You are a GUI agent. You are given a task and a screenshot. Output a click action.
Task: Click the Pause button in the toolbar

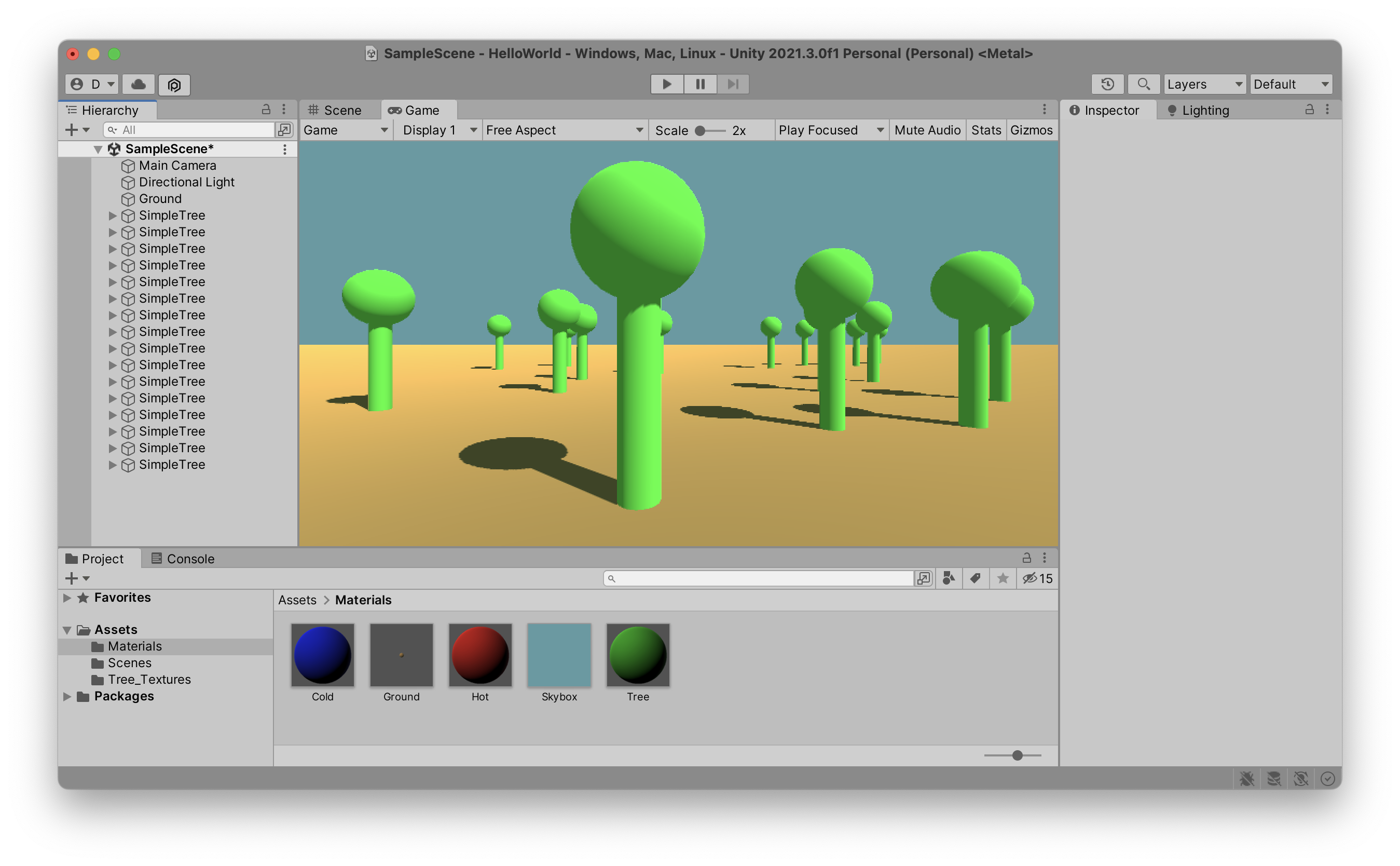(700, 84)
